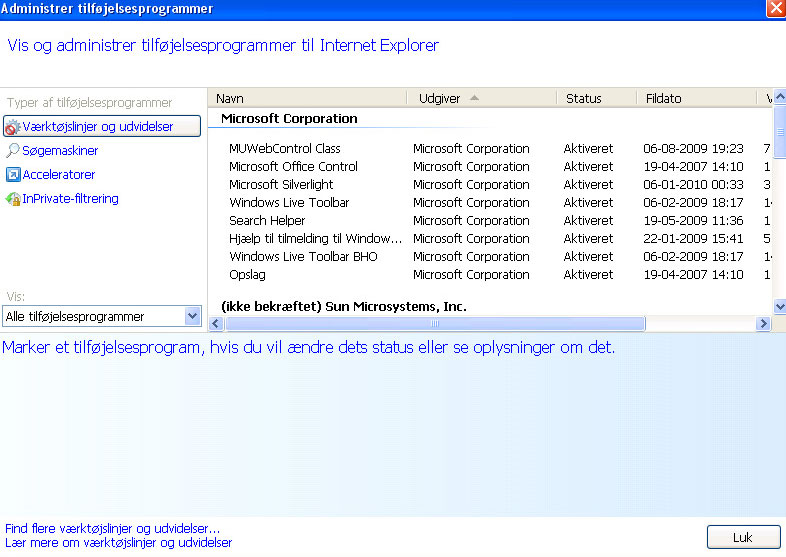
Task: Click the InPrivate-filtrering padlock icon
Action: tap(13, 199)
